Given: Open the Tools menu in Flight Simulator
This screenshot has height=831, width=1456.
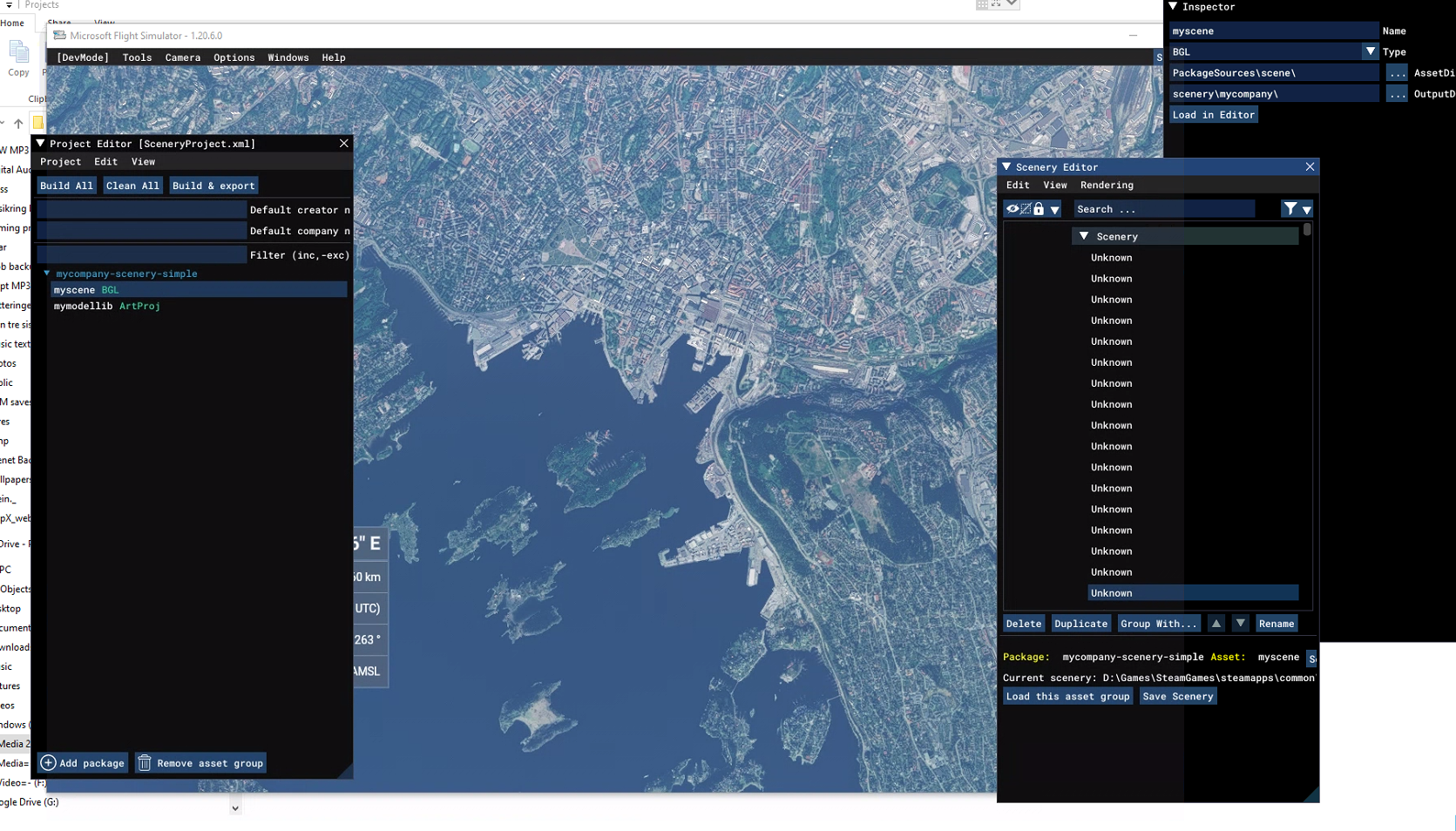Looking at the screenshot, I should (137, 57).
